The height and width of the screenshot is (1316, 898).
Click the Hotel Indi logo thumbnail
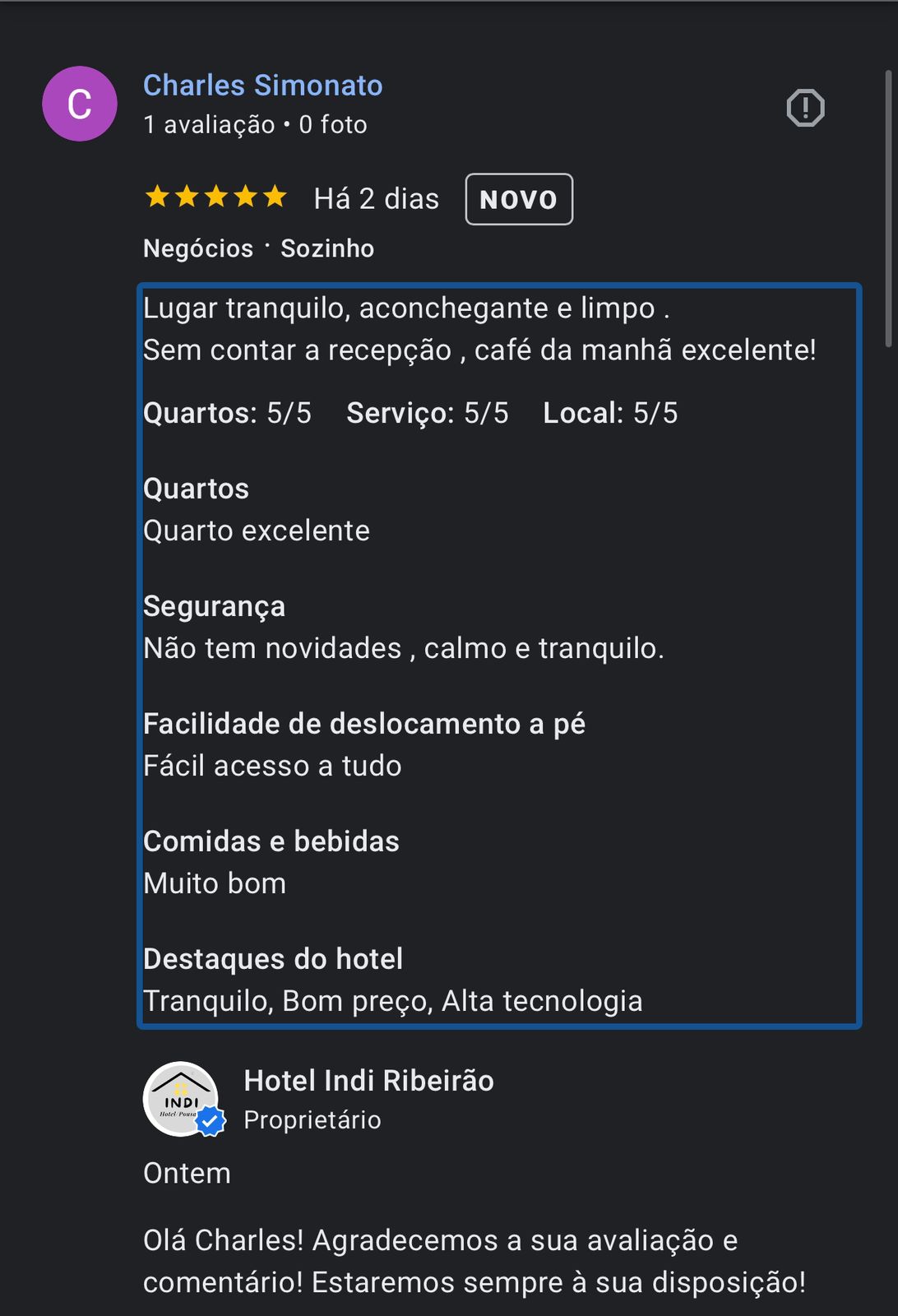coord(179,1097)
